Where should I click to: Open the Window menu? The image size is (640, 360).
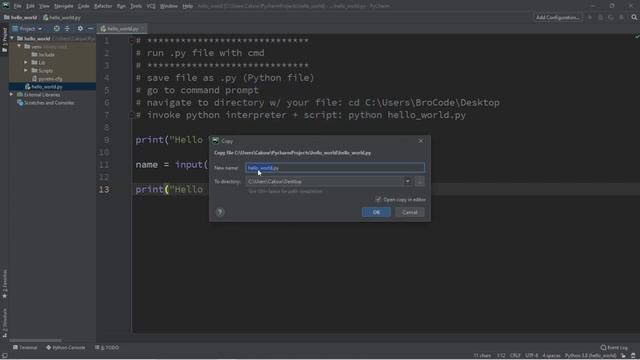click(x=169, y=6)
